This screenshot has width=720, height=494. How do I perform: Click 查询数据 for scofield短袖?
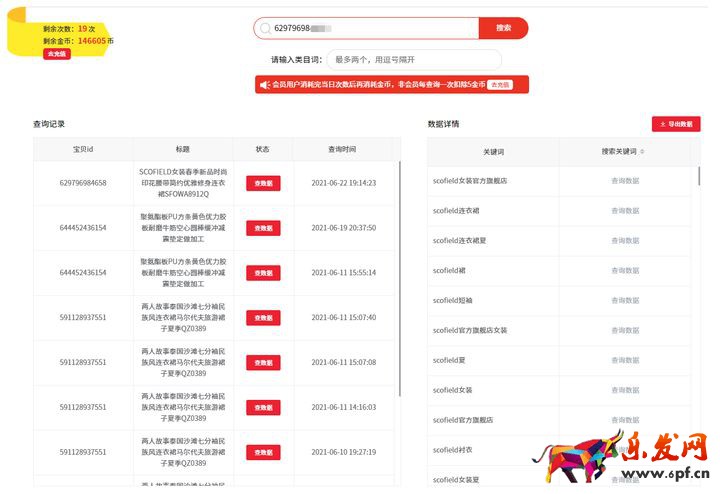[625, 301]
